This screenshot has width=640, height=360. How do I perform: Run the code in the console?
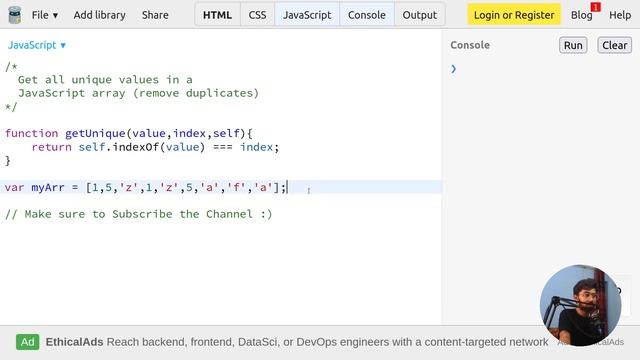pos(573,45)
